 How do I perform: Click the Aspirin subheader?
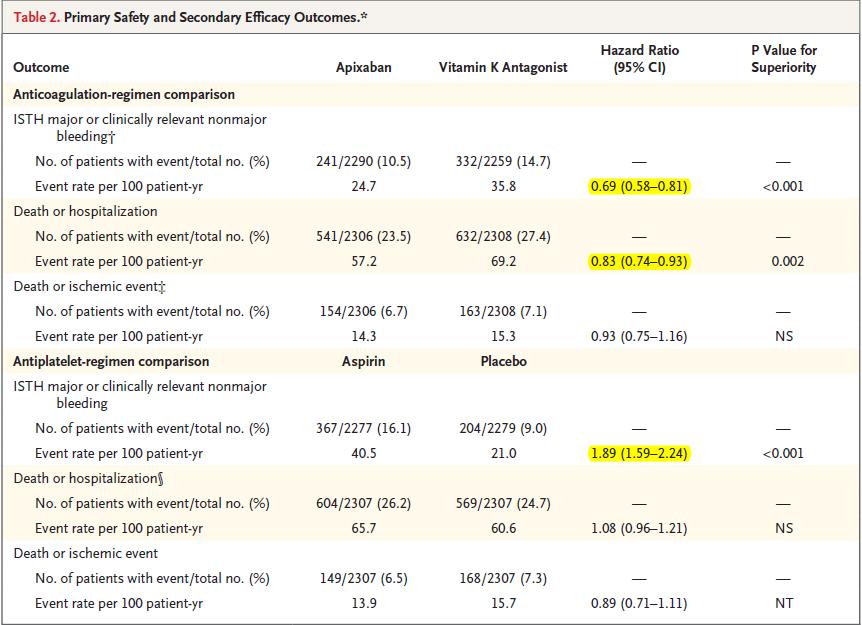[364, 361]
